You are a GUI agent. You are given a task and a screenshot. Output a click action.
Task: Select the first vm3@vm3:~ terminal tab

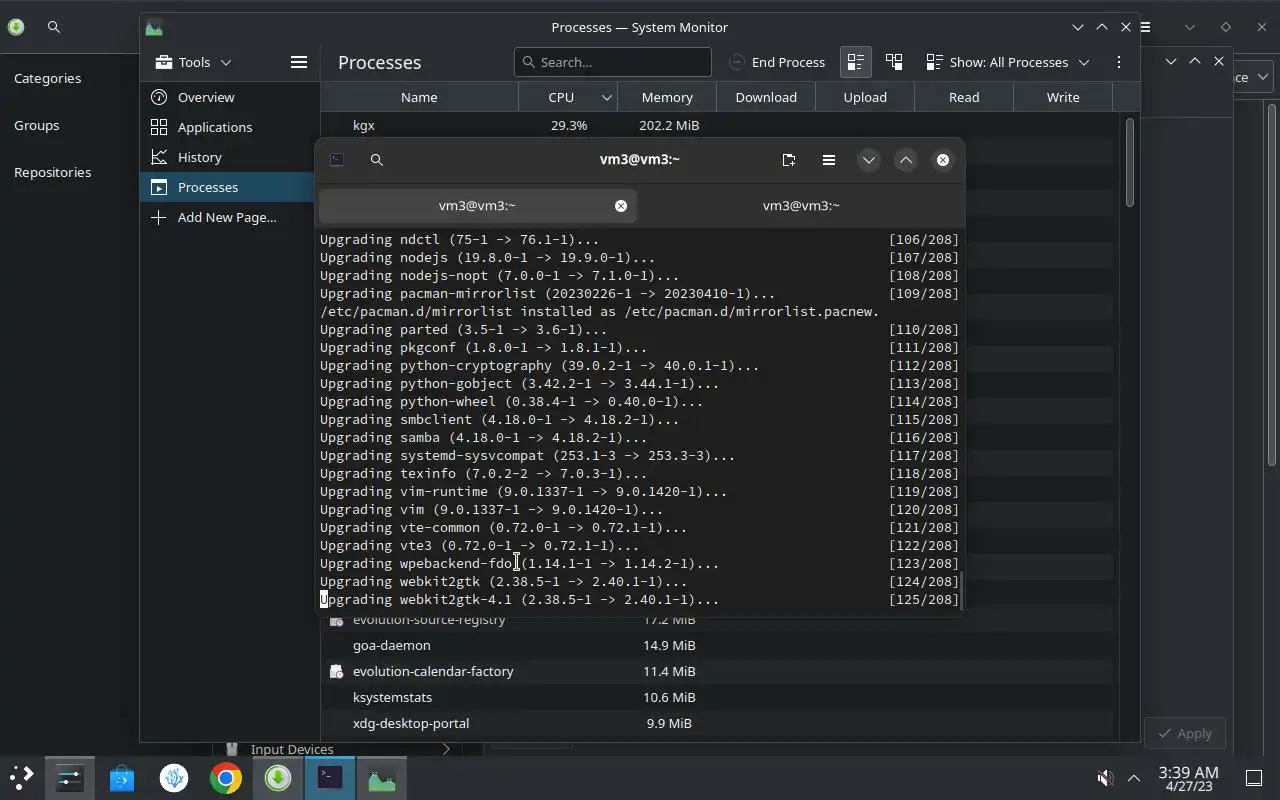[477, 205]
